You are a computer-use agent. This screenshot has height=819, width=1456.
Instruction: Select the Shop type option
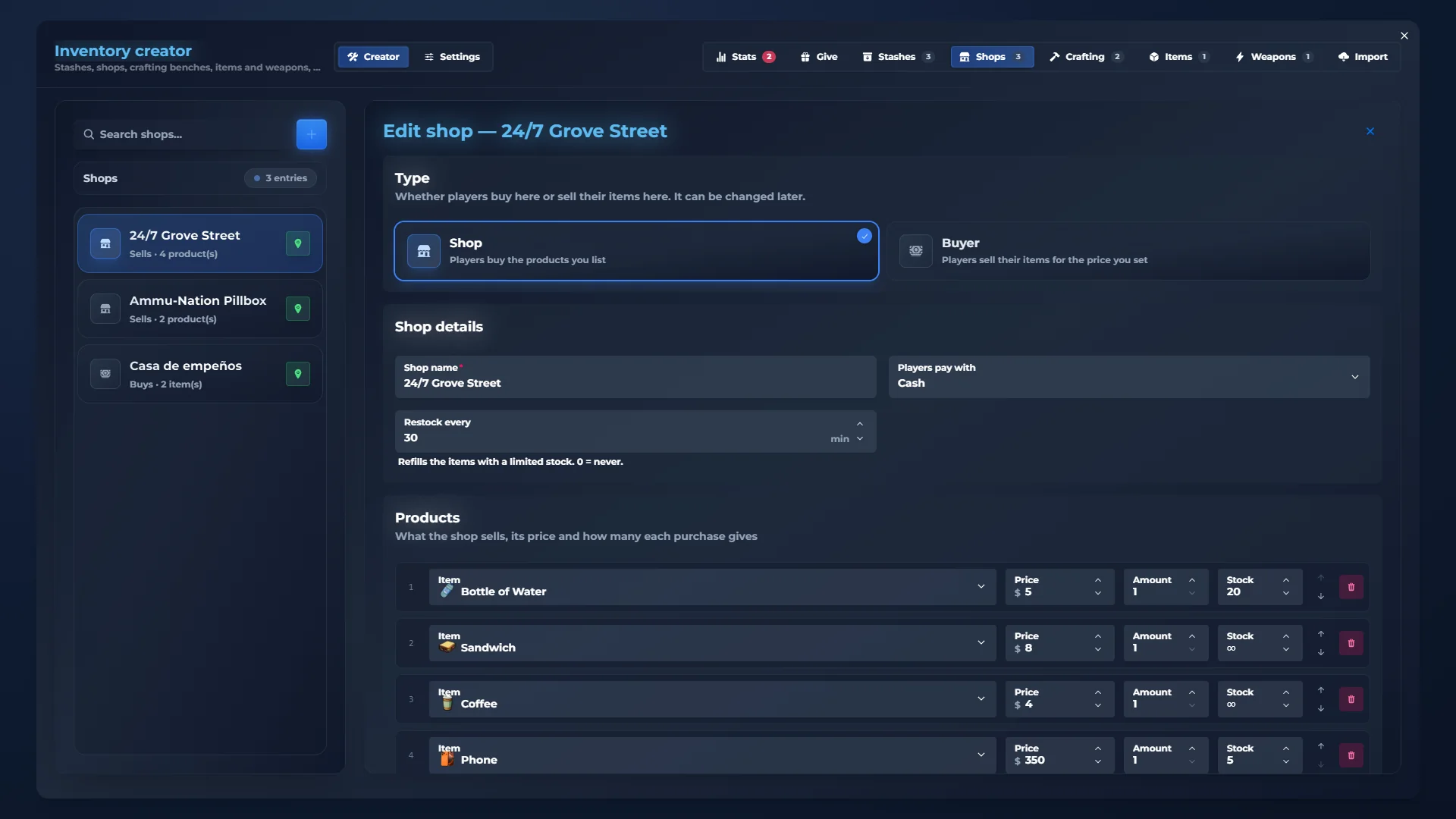(x=636, y=251)
